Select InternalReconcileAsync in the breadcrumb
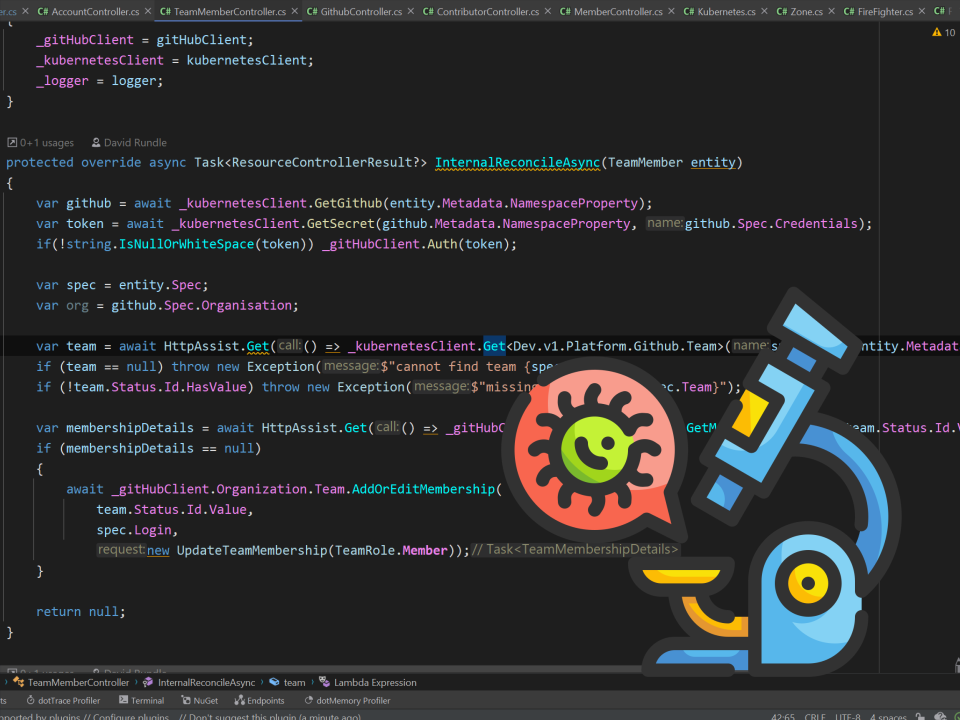The image size is (960, 720). pyautogui.click(x=206, y=683)
